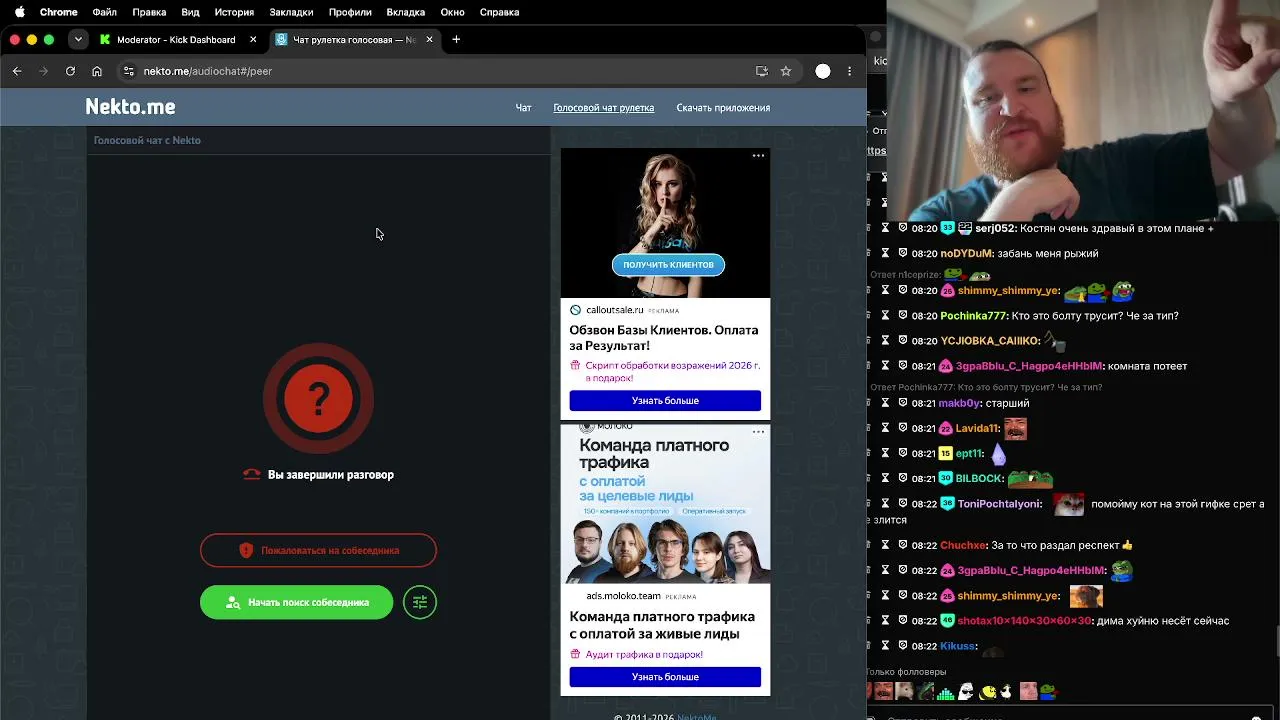Open the Чат navigation link

(523, 108)
